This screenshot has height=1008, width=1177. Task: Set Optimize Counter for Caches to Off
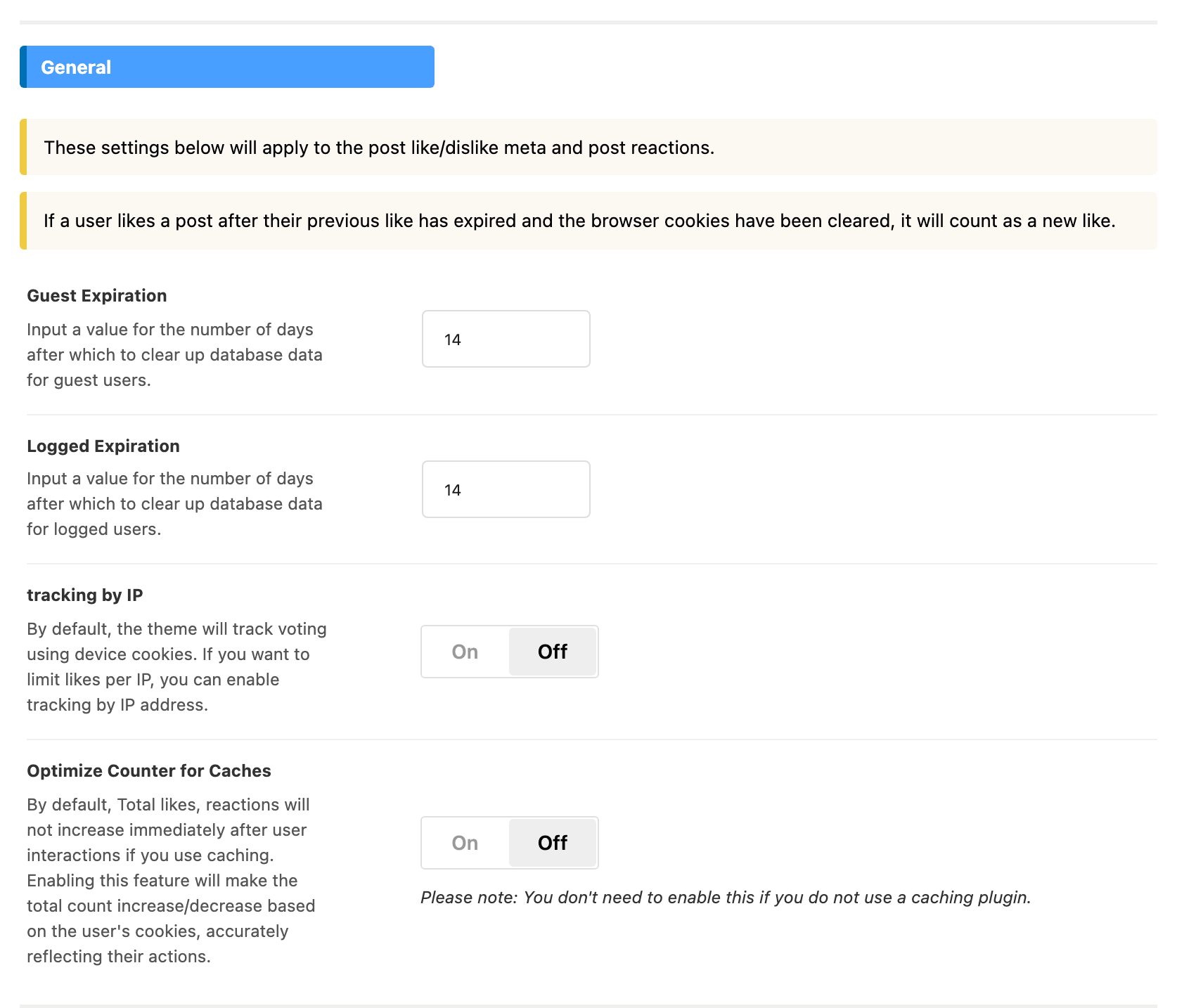553,843
